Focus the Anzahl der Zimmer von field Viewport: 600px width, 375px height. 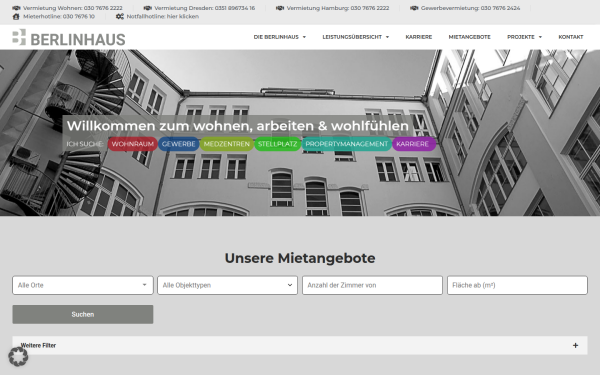372,285
